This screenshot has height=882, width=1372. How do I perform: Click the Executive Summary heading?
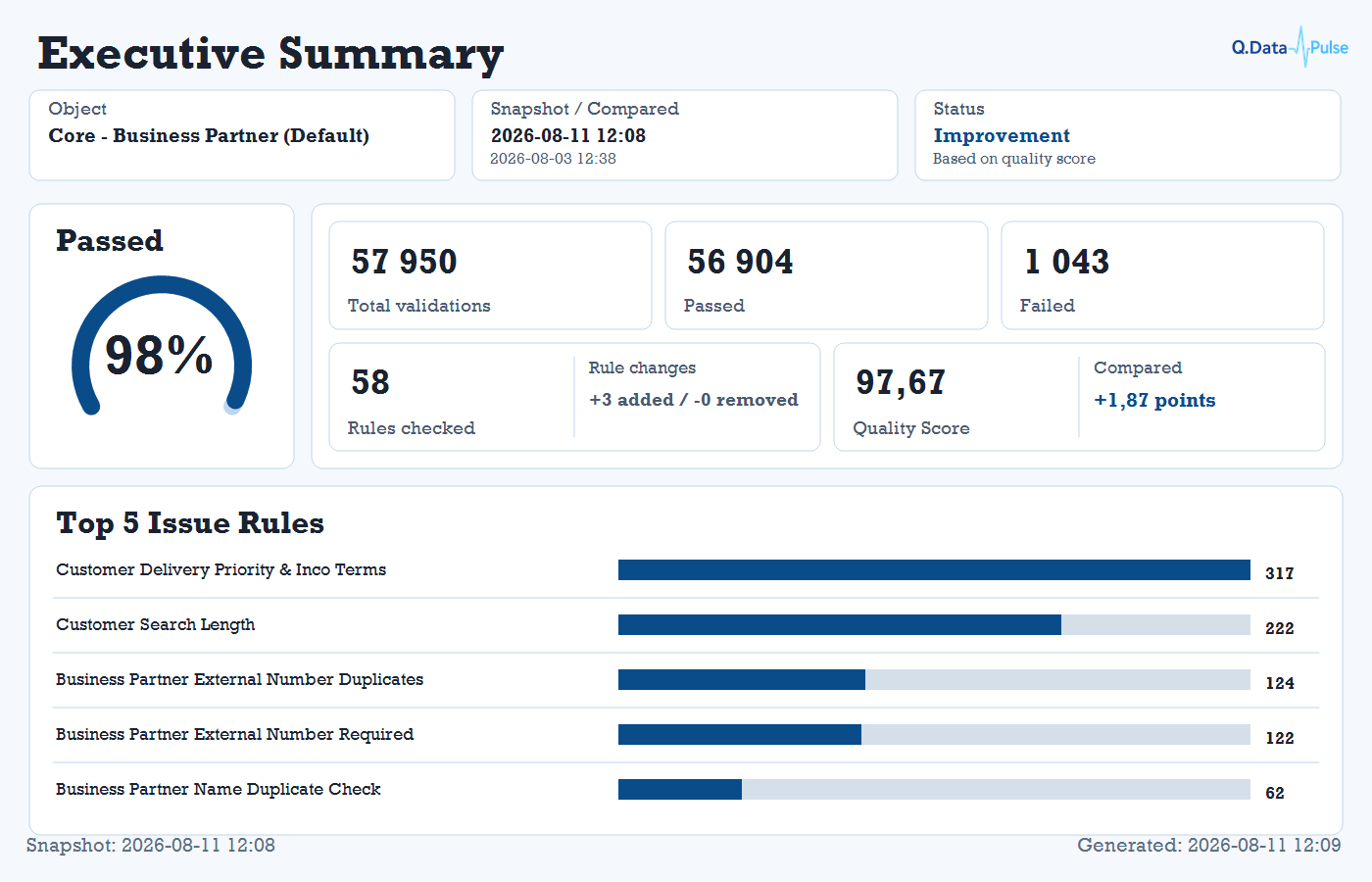(x=270, y=53)
